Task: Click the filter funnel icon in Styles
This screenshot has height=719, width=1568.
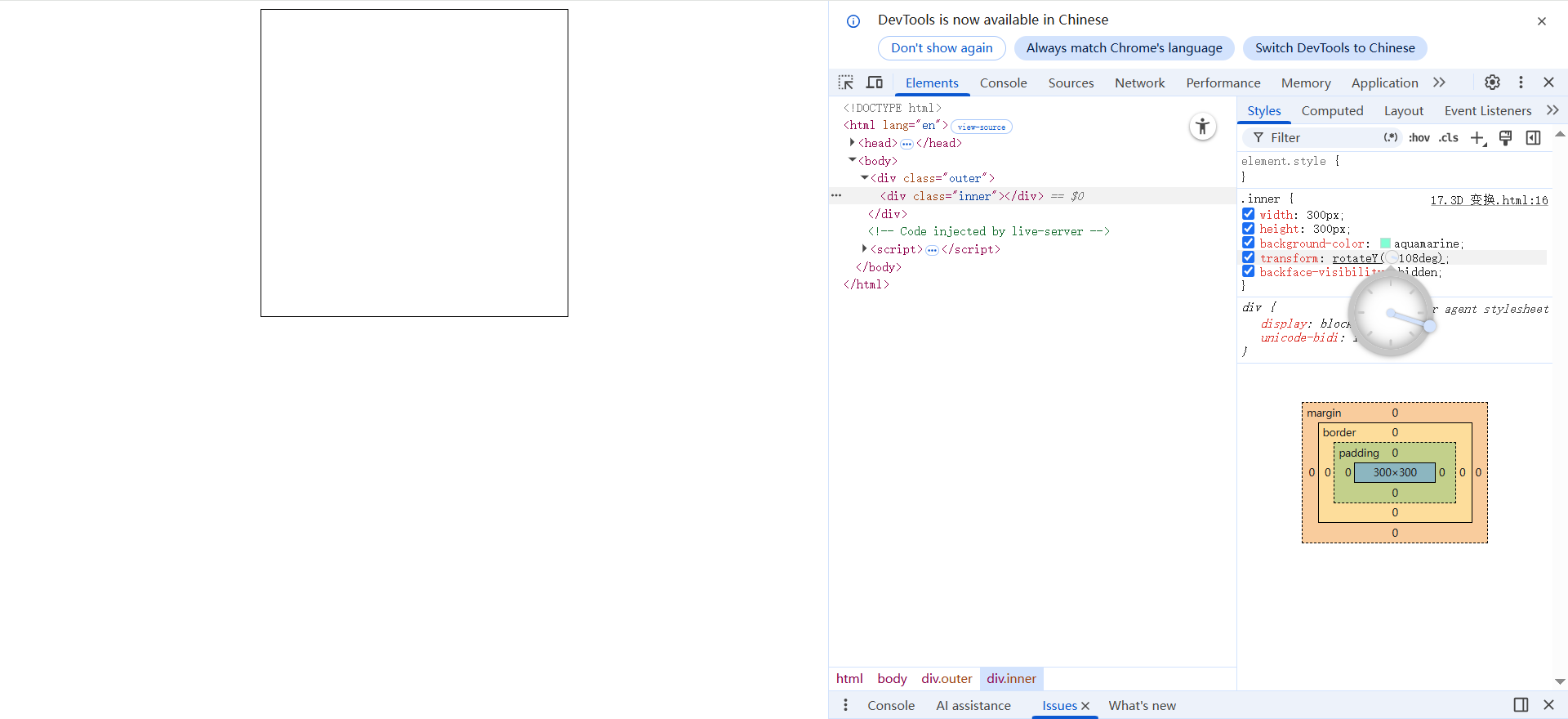Action: pyautogui.click(x=1258, y=138)
